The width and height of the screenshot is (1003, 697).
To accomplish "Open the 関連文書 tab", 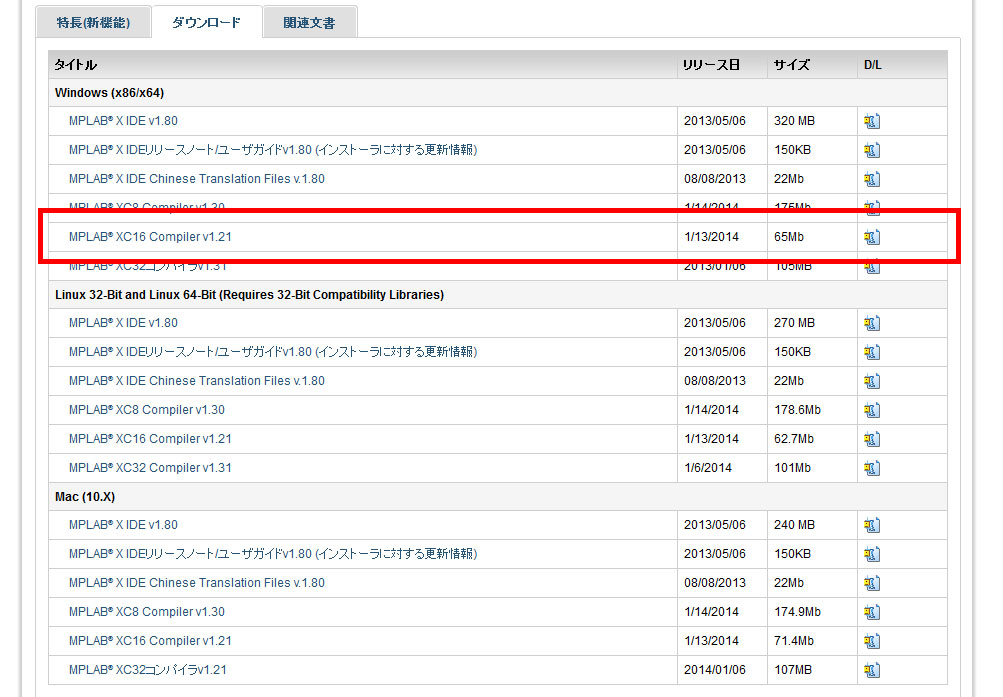I will (309, 22).
